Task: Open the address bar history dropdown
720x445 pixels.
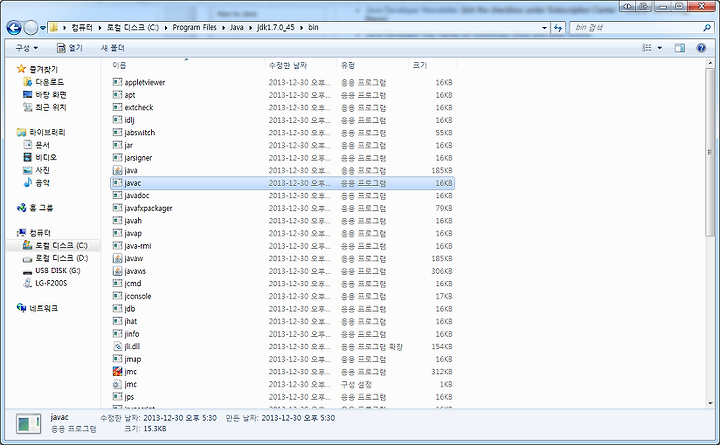Action: point(545,28)
